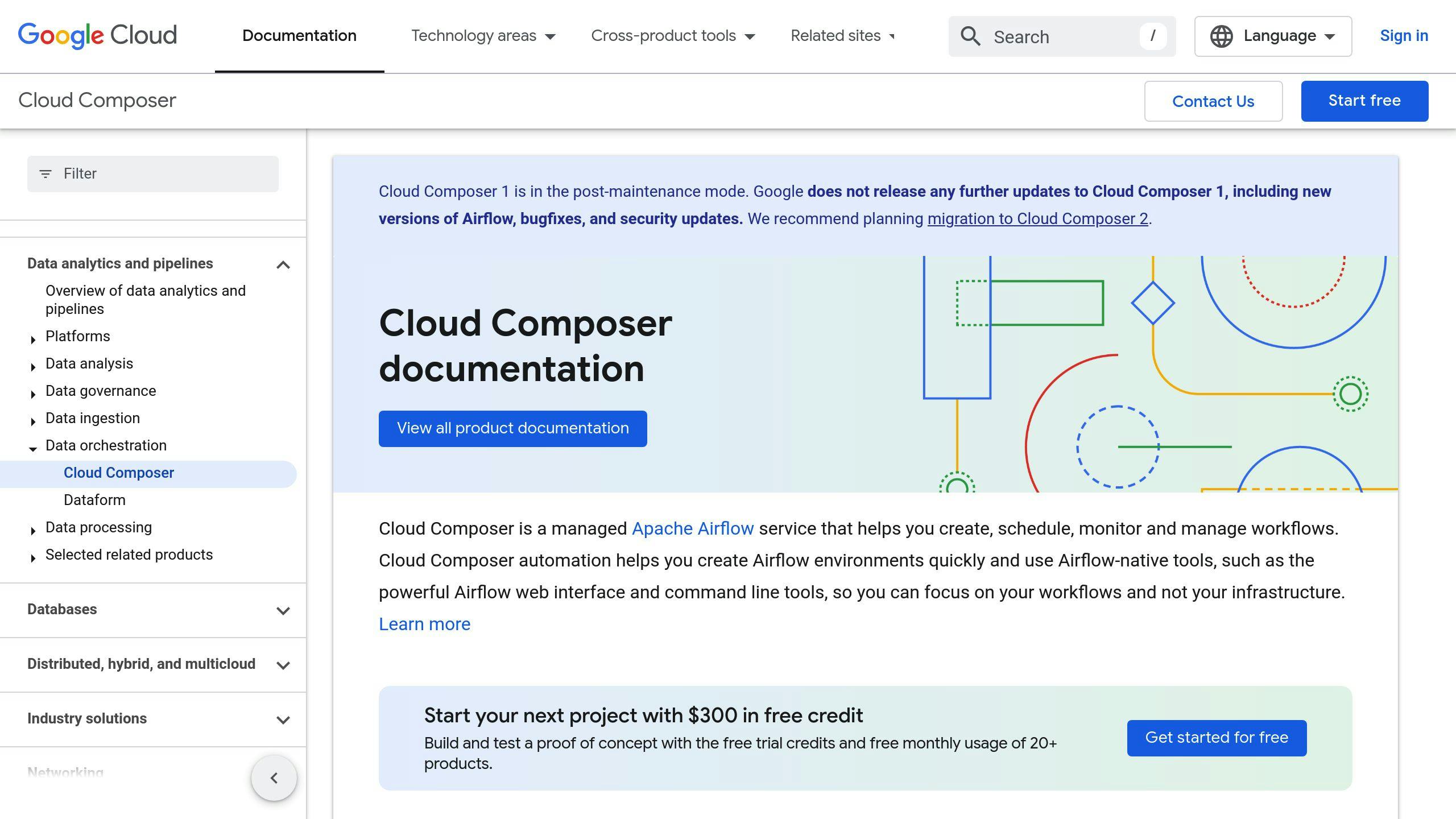Select Dataform in the sidebar tree

[94, 500]
